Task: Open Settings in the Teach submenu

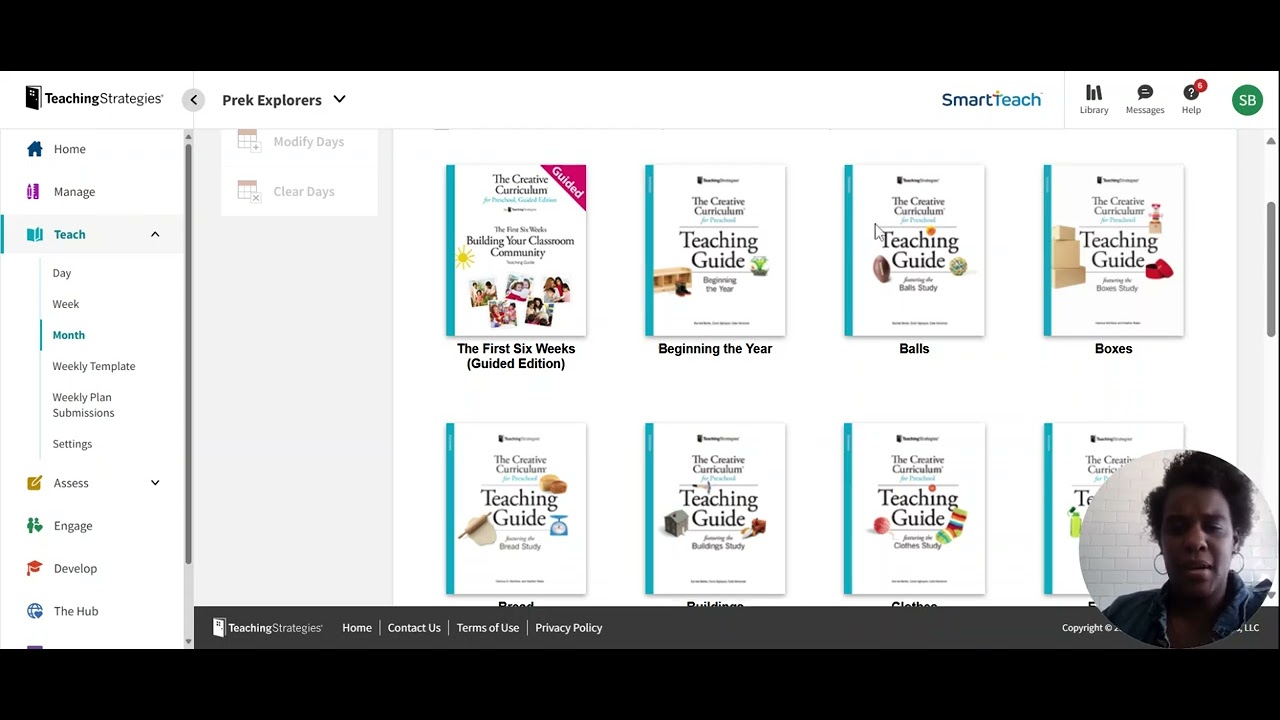Action: coord(72,444)
